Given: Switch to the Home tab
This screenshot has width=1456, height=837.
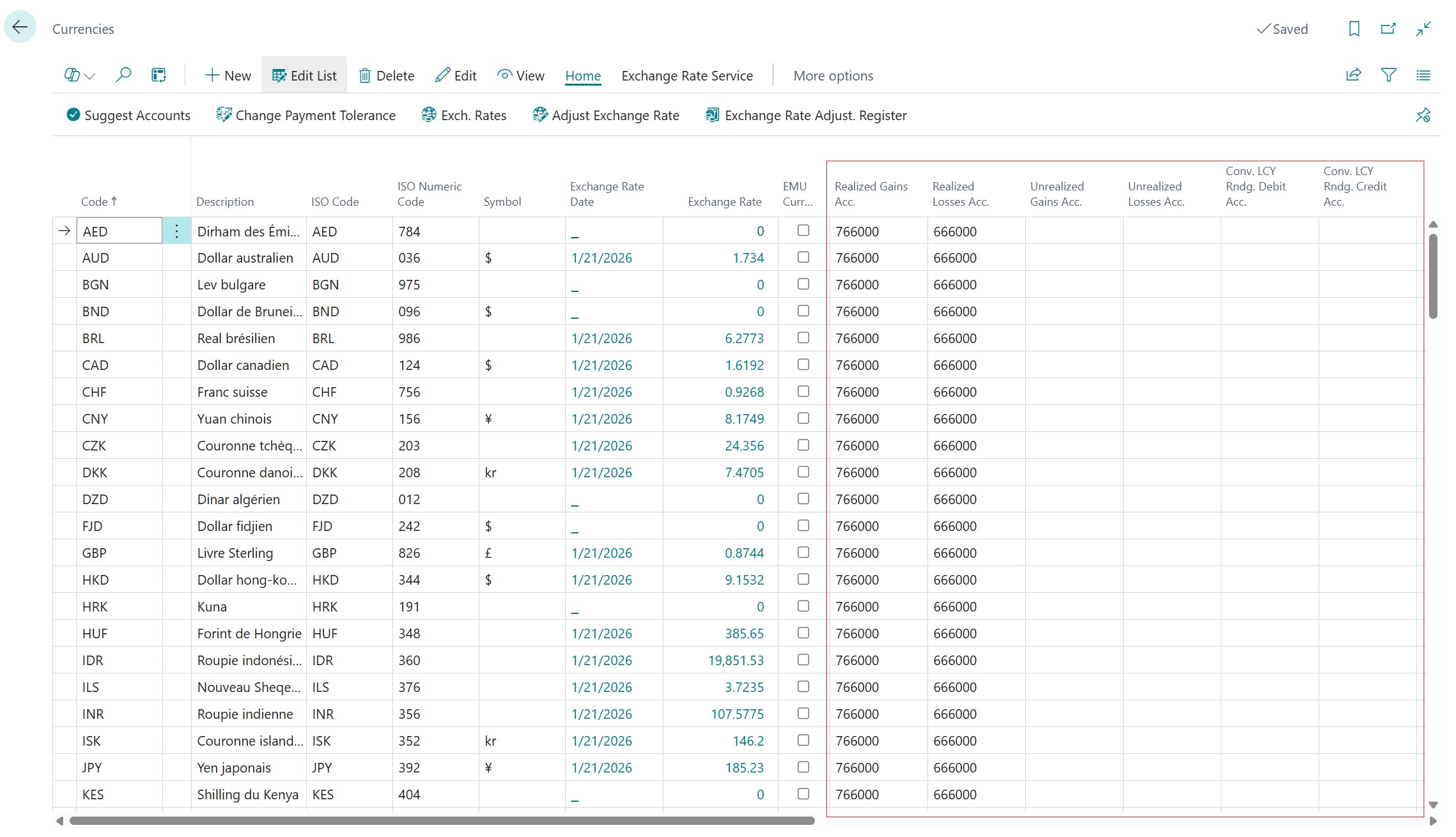Looking at the screenshot, I should (x=582, y=75).
